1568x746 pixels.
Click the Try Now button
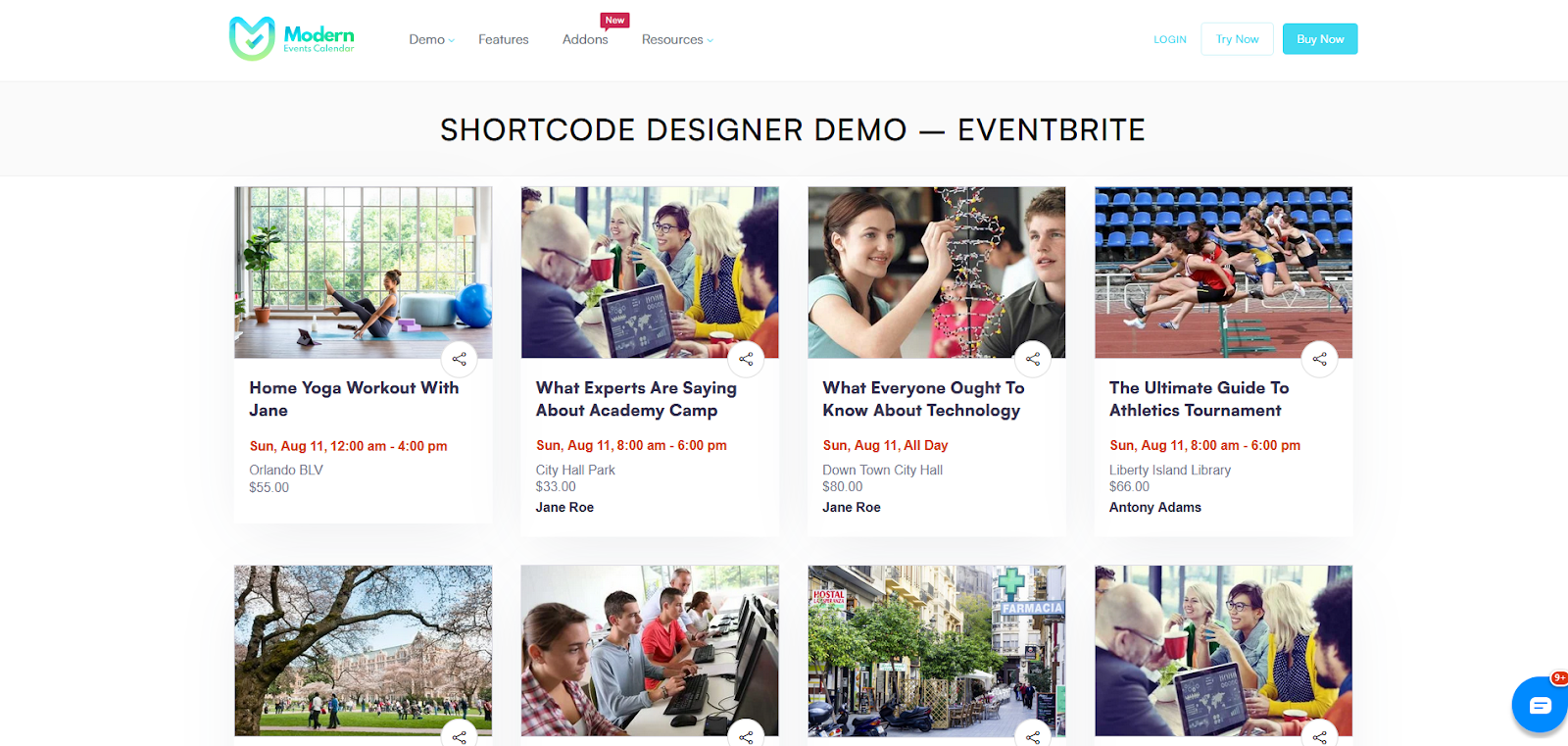click(1238, 39)
